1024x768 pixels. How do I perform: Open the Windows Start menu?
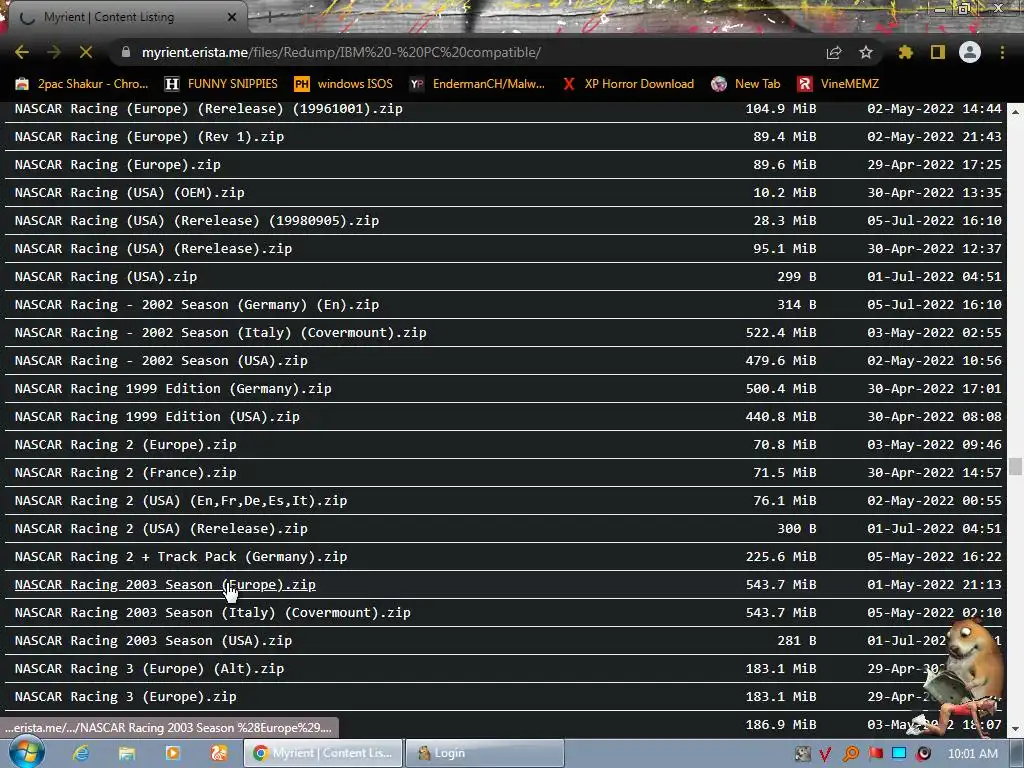coord(26,752)
